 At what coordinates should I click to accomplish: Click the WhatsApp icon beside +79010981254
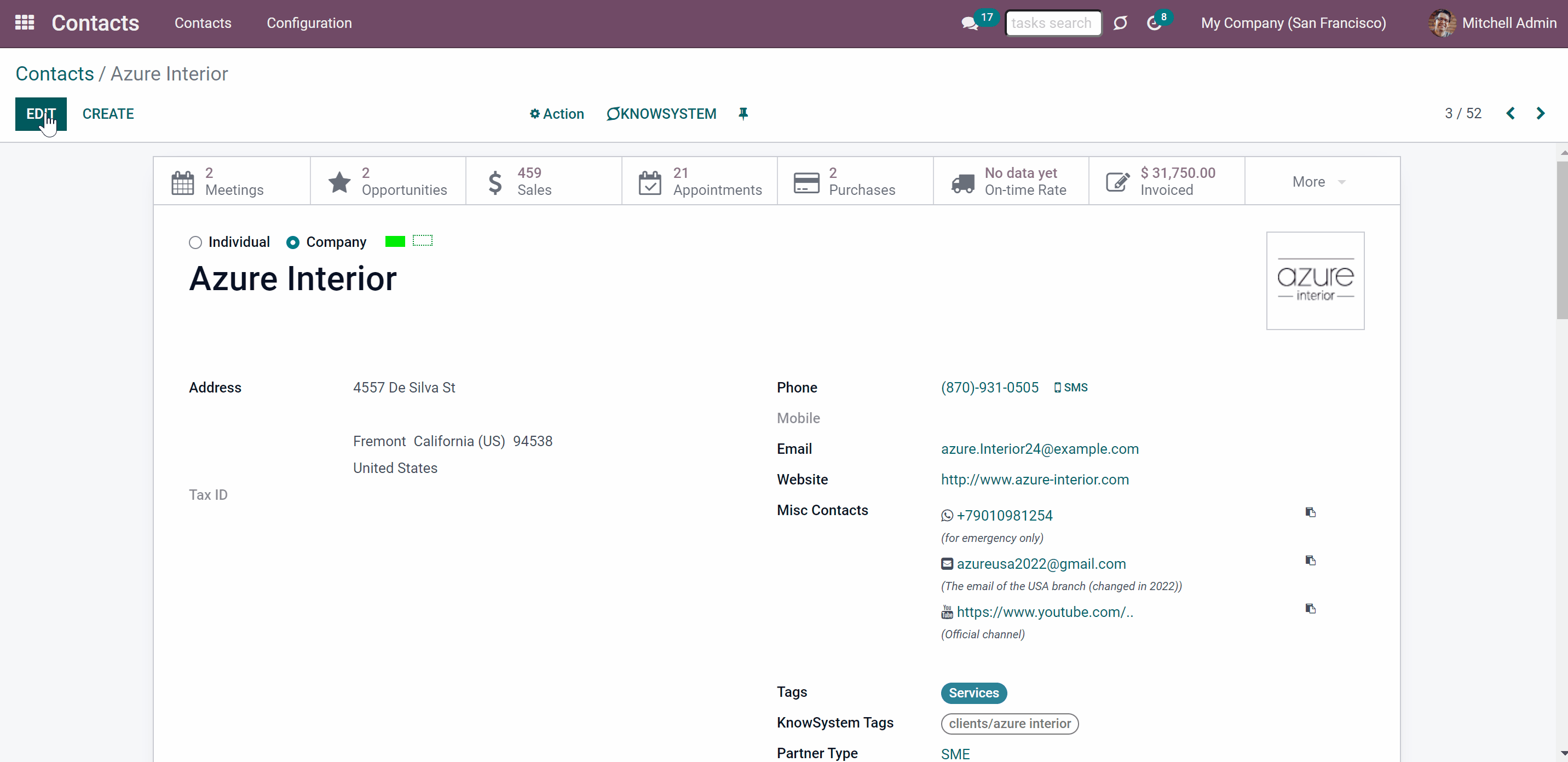pos(947,516)
